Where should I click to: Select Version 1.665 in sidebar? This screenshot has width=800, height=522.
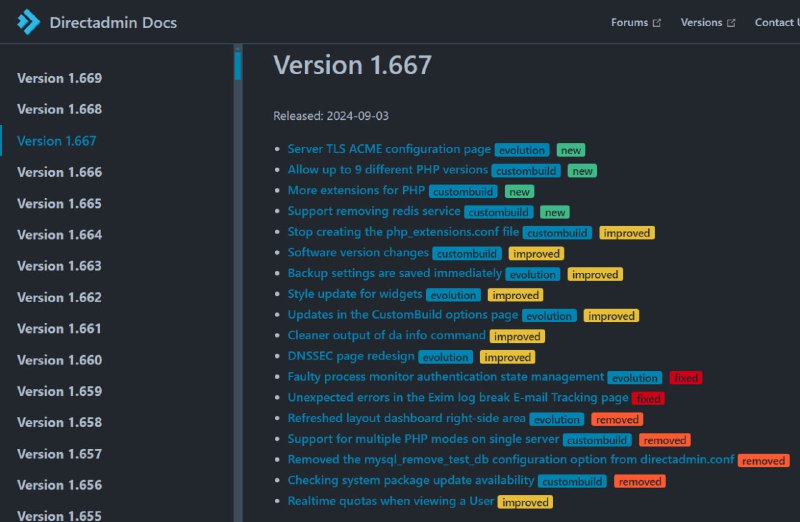pyautogui.click(x=59, y=204)
